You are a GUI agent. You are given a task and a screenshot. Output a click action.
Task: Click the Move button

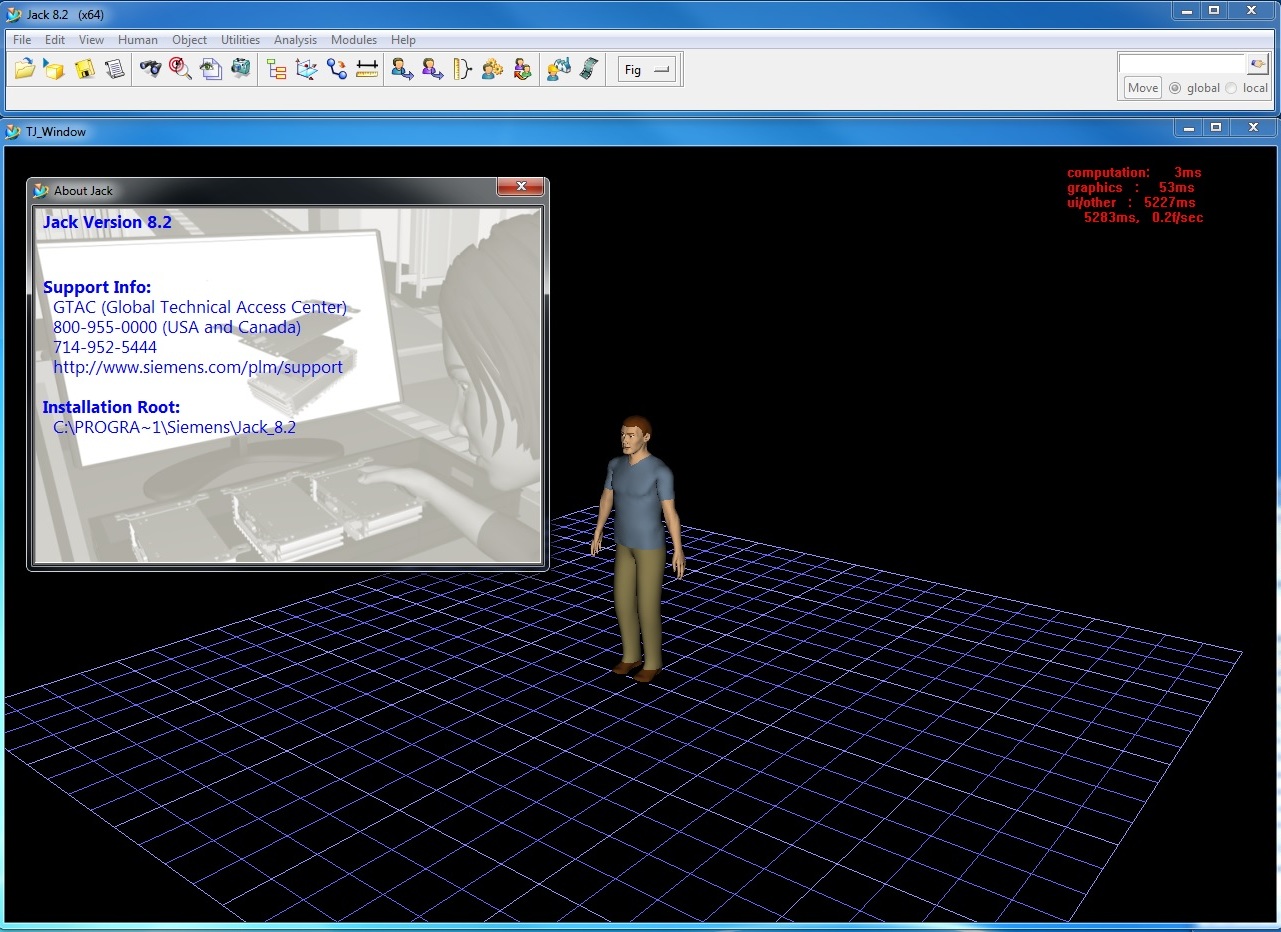pyautogui.click(x=1141, y=88)
